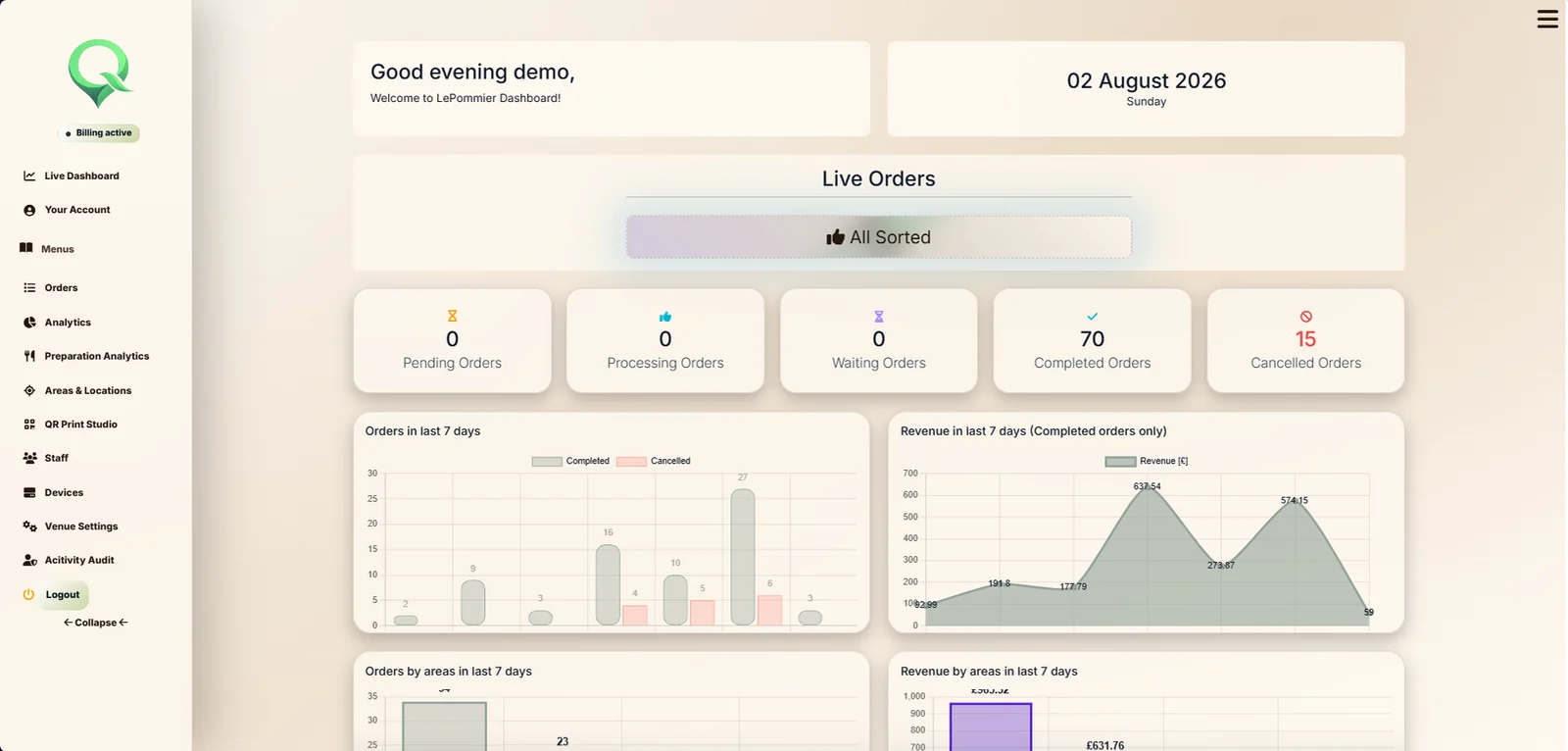The width and height of the screenshot is (1568, 751).
Task: Click the '02 August 2026' date text
Action: 1147,80
